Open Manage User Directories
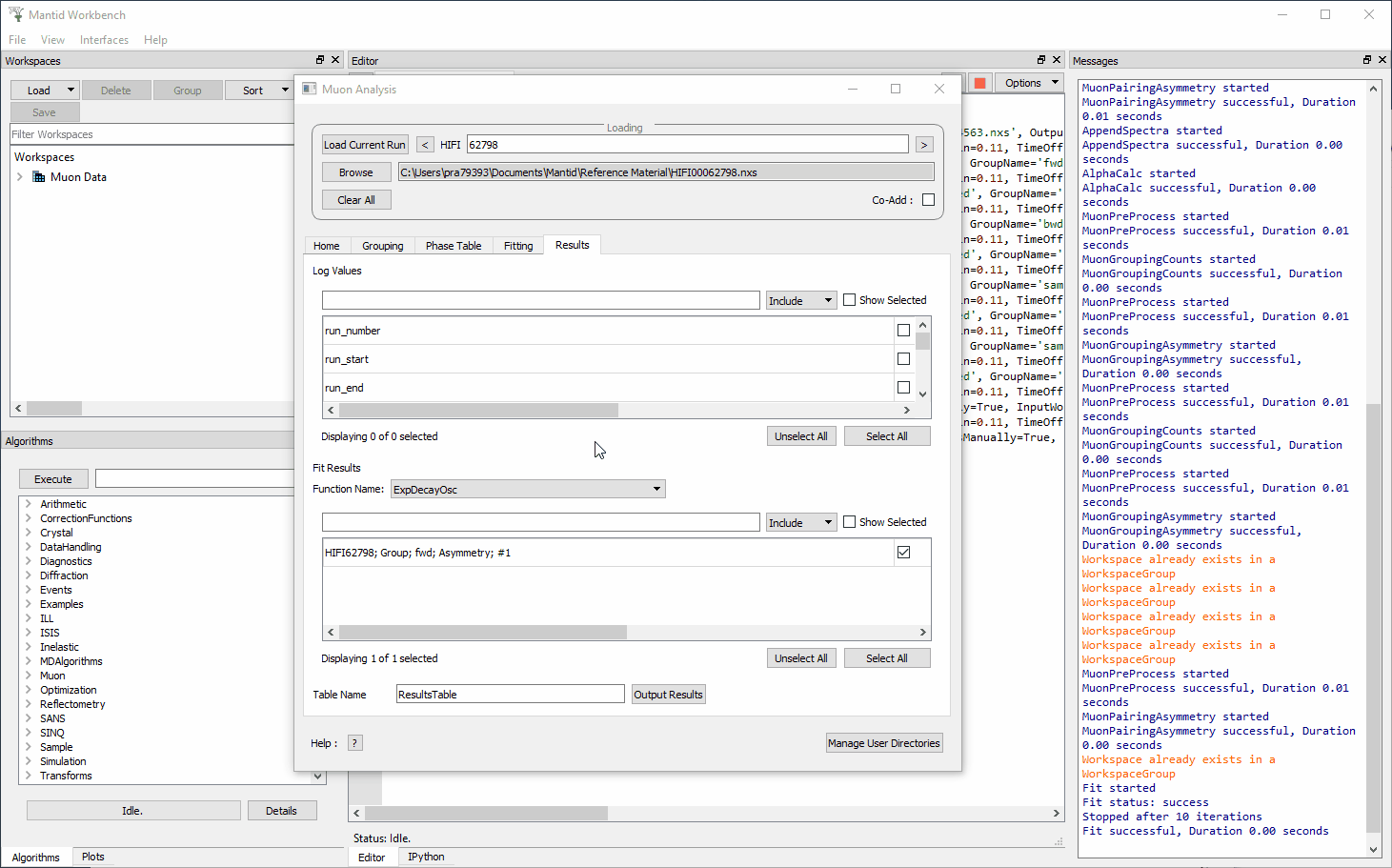Image resolution: width=1392 pixels, height=868 pixels. coord(884,742)
